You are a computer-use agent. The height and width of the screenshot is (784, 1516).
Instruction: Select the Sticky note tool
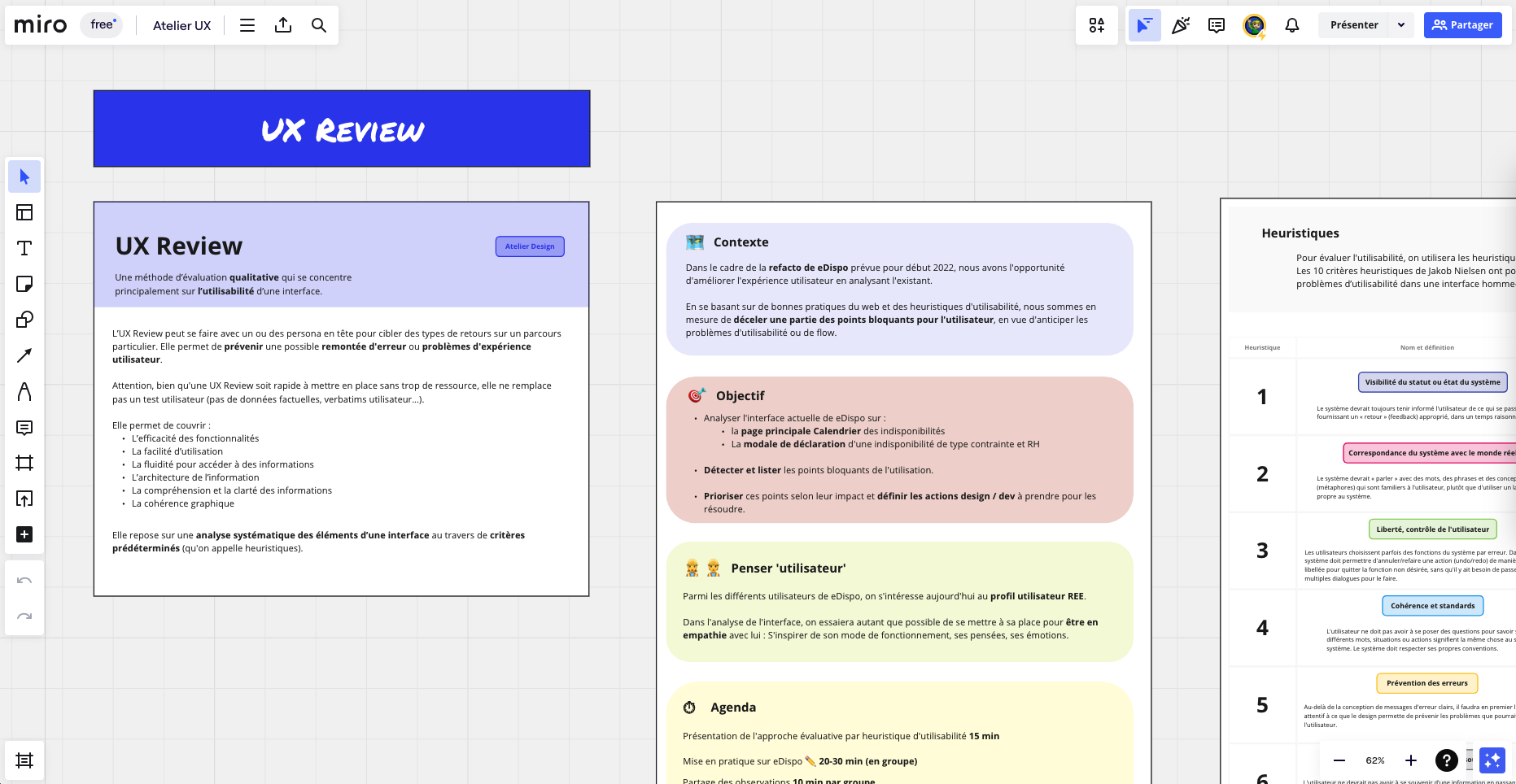(24, 284)
